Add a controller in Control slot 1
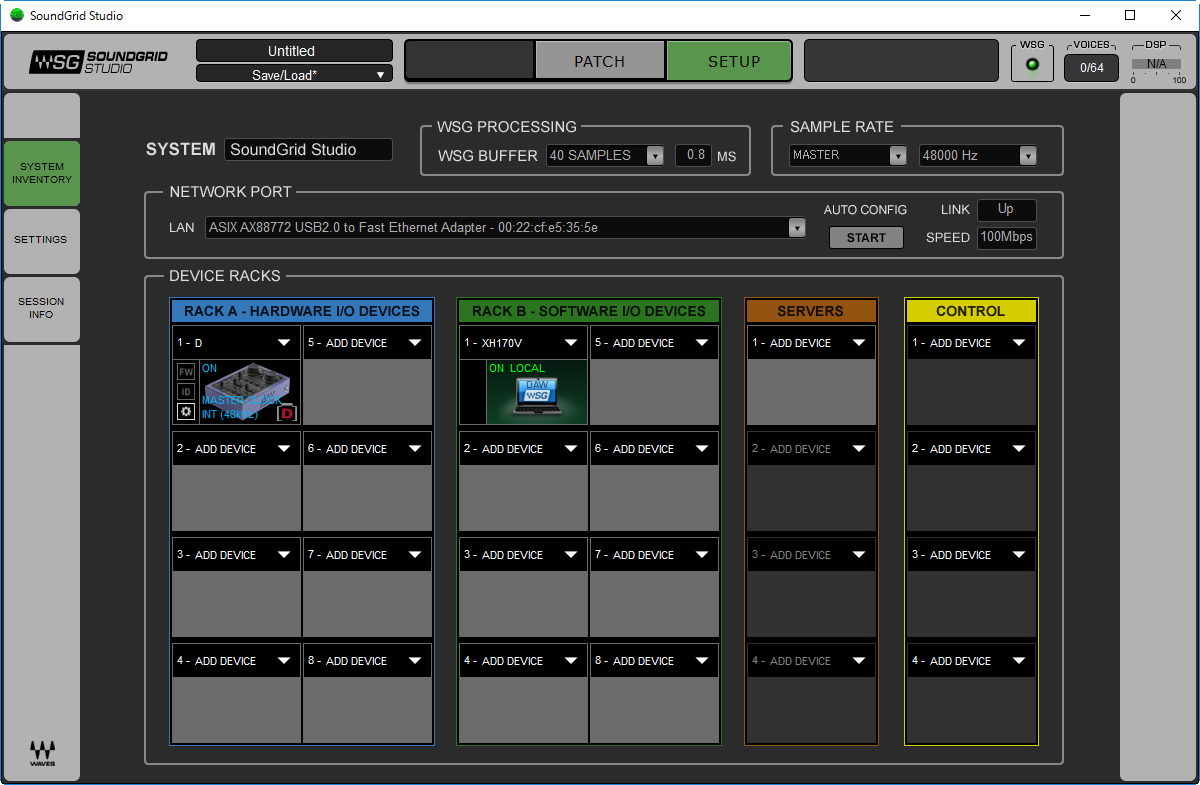The height and width of the screenshot is (785, 1200). (x=971, y=343)
